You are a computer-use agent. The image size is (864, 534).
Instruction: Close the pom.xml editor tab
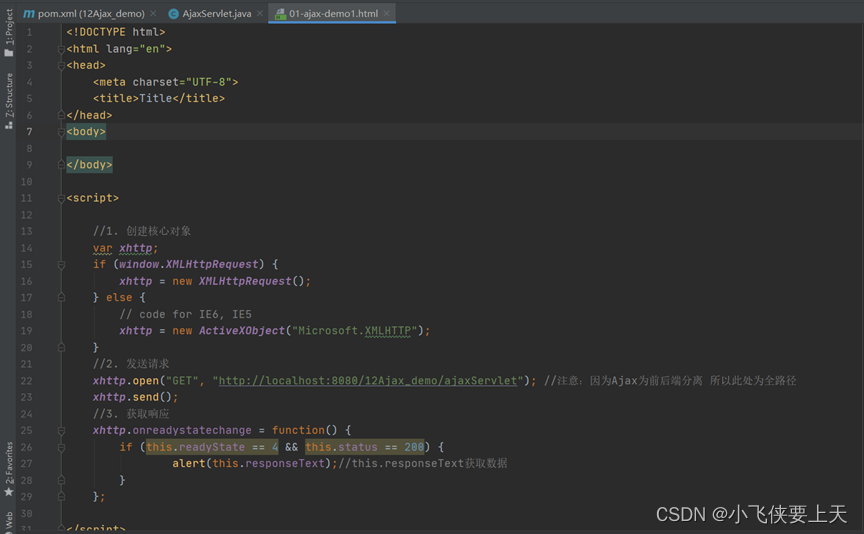[x=153, y=14]
